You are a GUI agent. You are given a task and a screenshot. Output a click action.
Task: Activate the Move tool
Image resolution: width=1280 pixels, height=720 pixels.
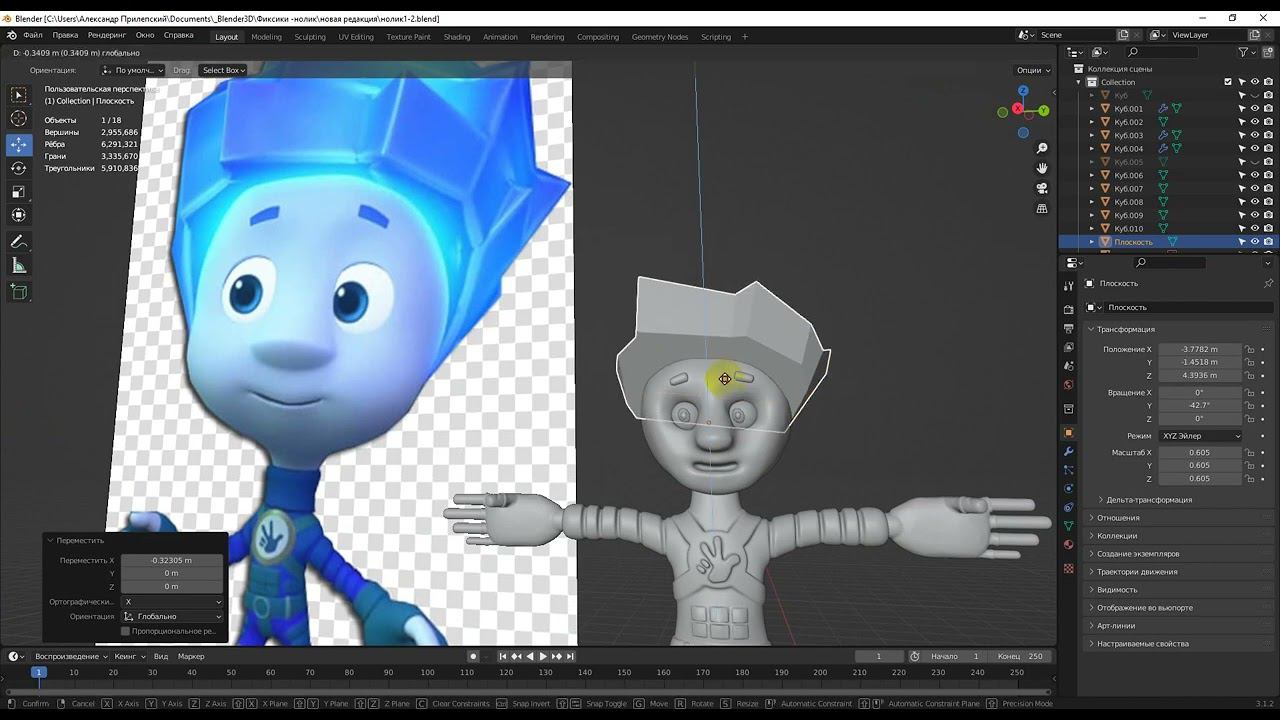[x=19, y=144]
